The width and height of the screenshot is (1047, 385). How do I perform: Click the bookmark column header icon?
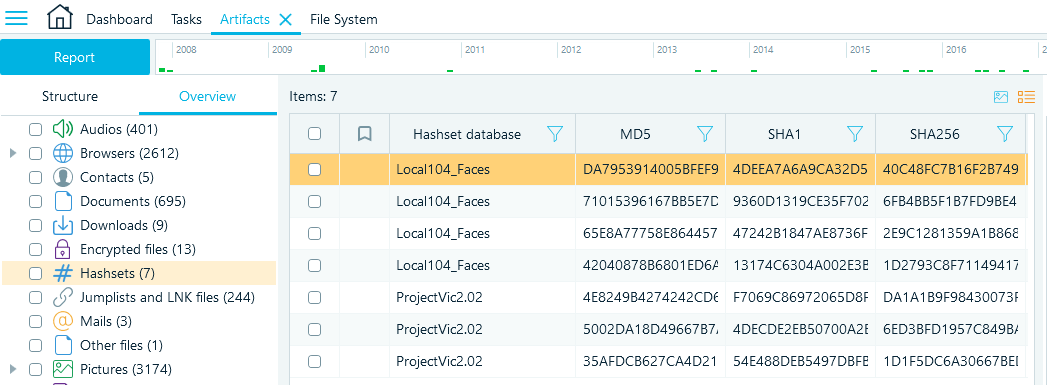pos(364,134)
